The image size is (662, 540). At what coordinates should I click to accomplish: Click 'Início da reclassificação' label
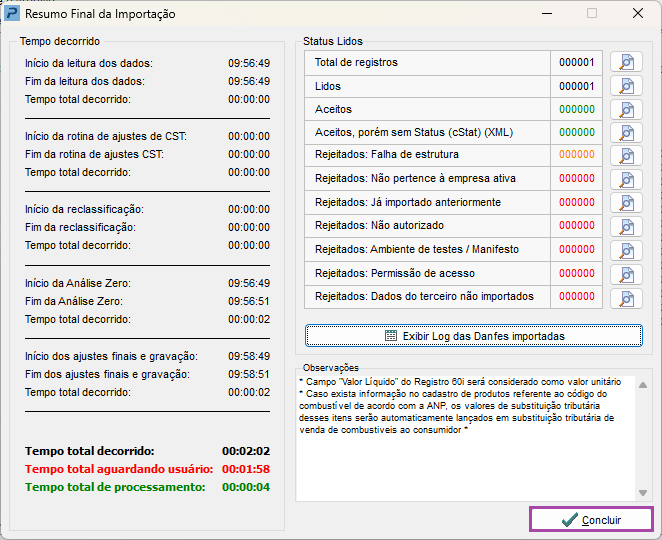click(x=84, y=209)
